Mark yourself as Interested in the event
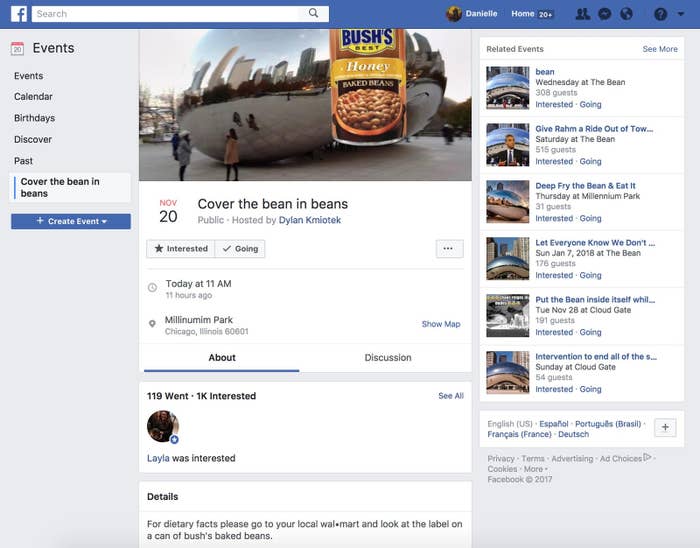The image size is (700, 548). pyautogui.click(x=181, y=249)
